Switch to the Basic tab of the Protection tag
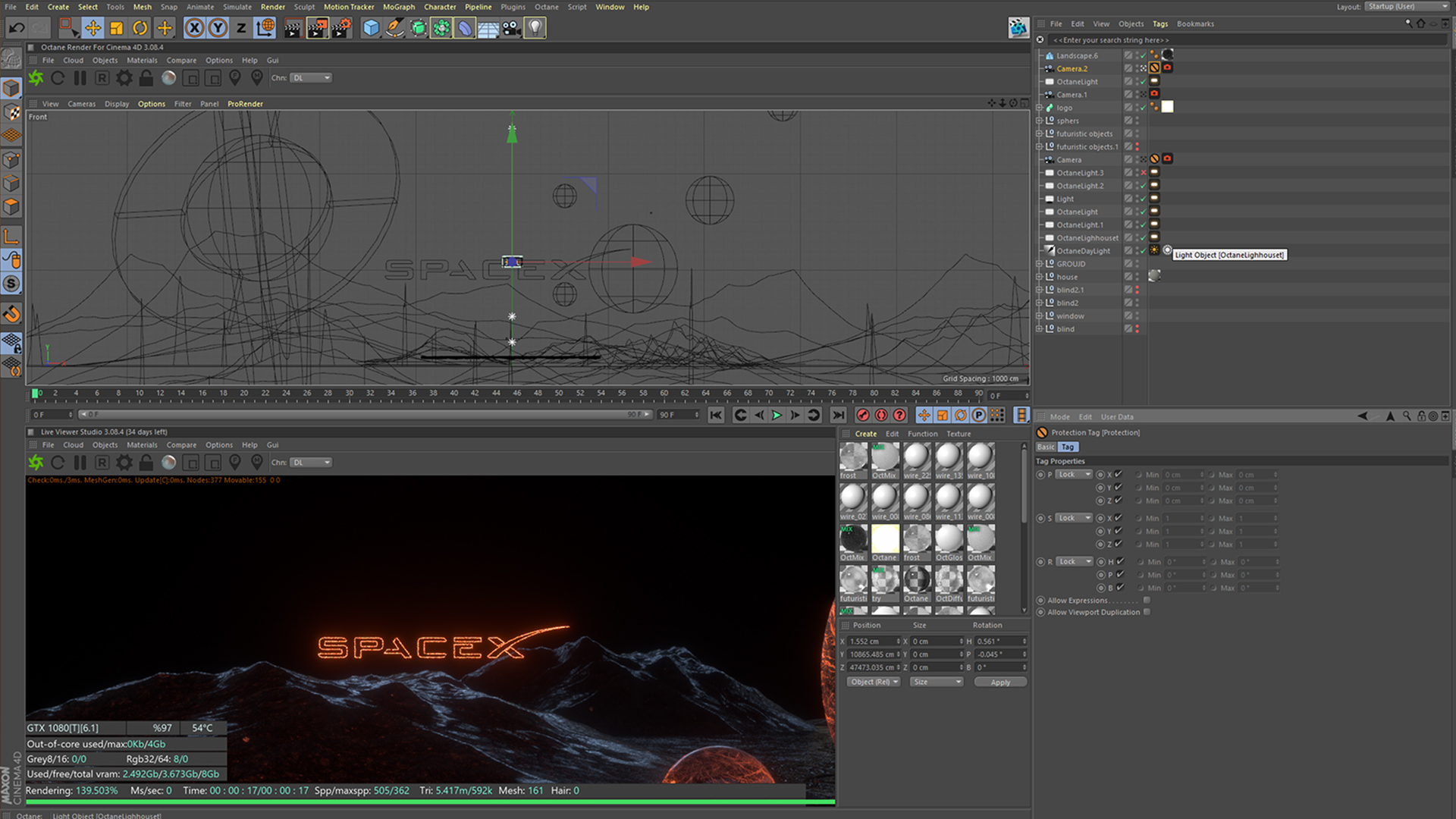The width and height of the screenshot is (1456, 819). pyautogui.click(x=1046, y=447)
